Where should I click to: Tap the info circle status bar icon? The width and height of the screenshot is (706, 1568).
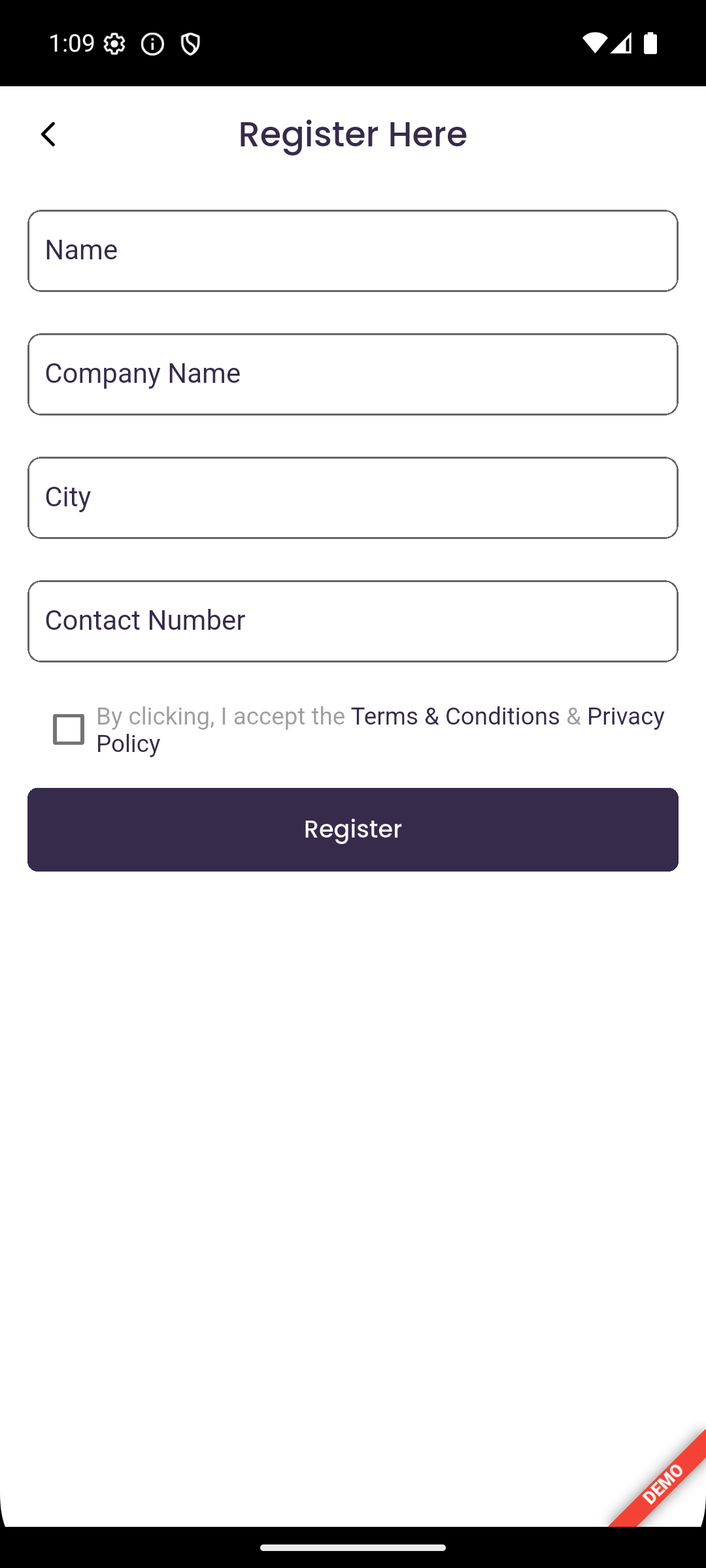tap(152, 44)
